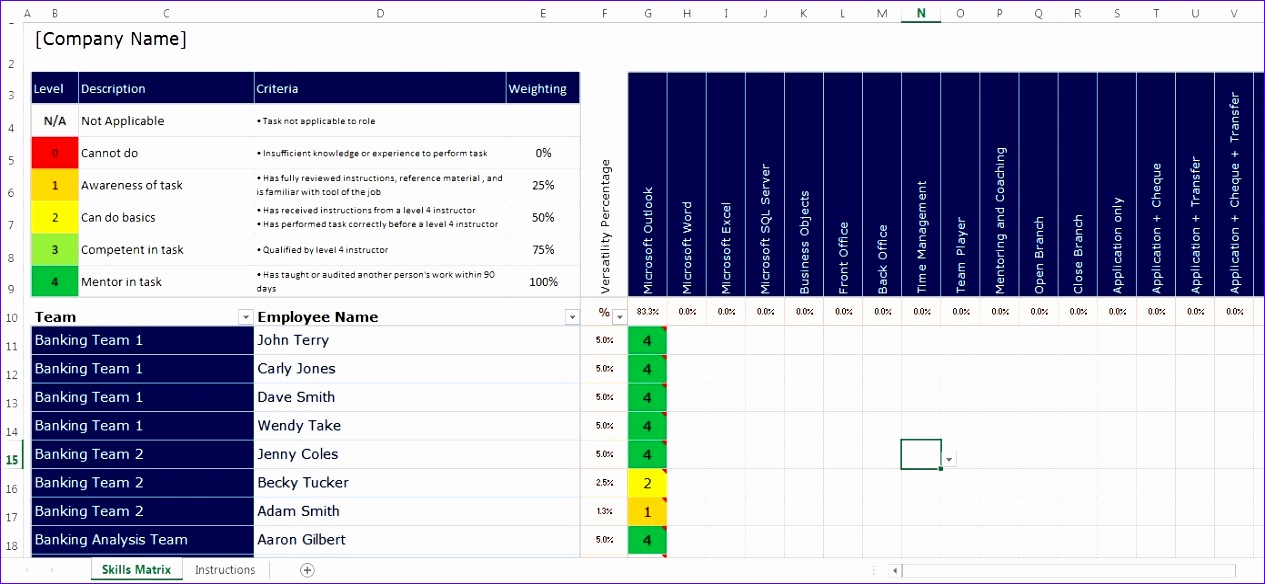The image size is (1265, 584).
Task: Open the Team column filter dropdown
Action: click(245, 316)
